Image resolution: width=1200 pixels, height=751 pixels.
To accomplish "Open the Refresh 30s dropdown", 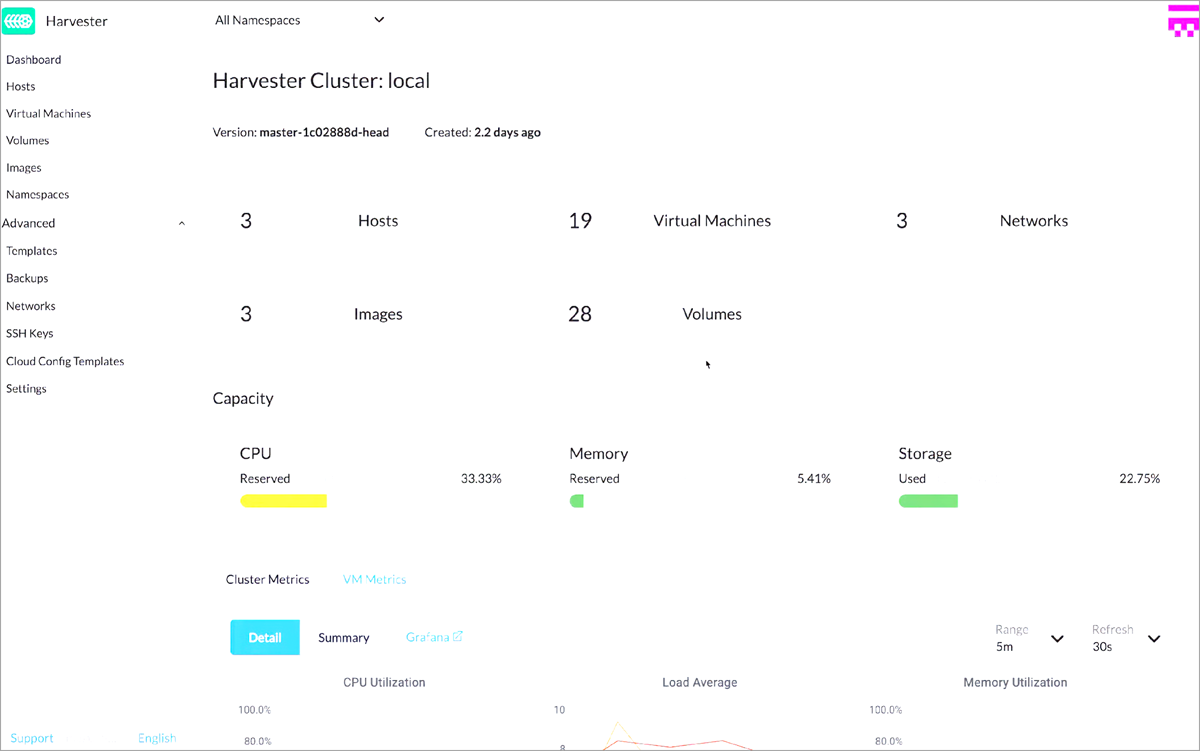I will click(1126, 638).
